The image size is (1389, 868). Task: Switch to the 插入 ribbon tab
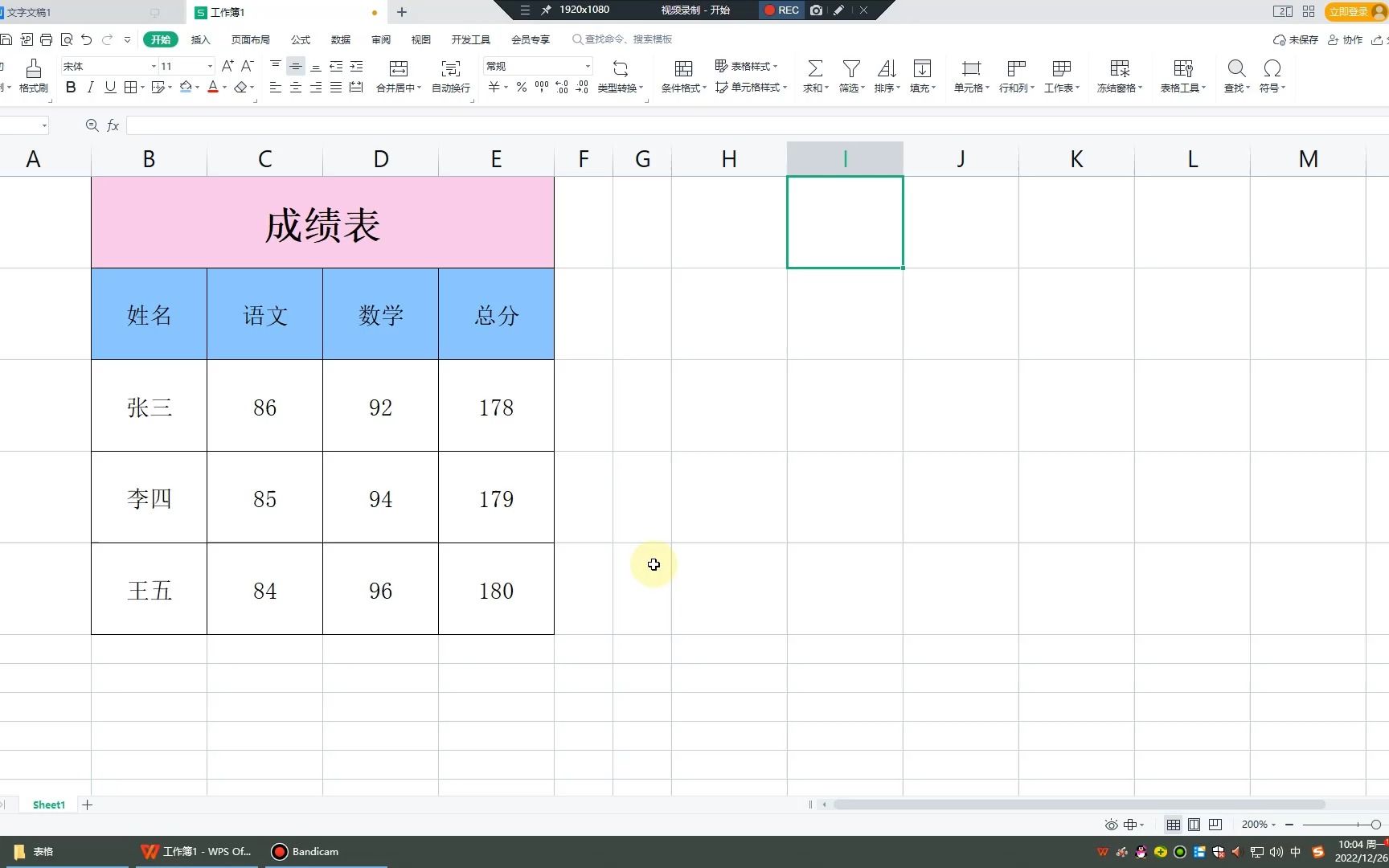point(199,39)
